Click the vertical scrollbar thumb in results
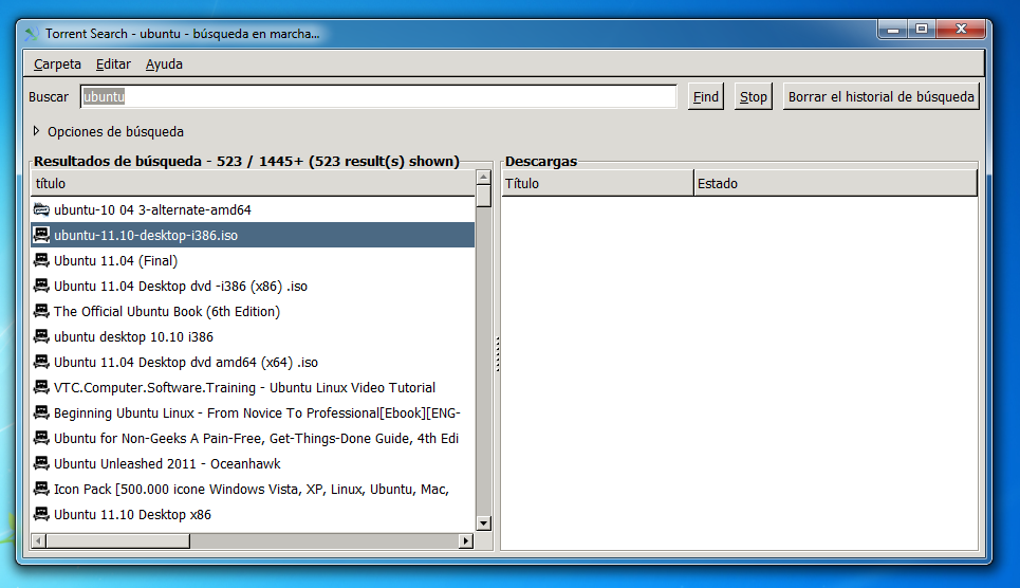The width and height of the screenshot is (1020, 588). (483, 196)
